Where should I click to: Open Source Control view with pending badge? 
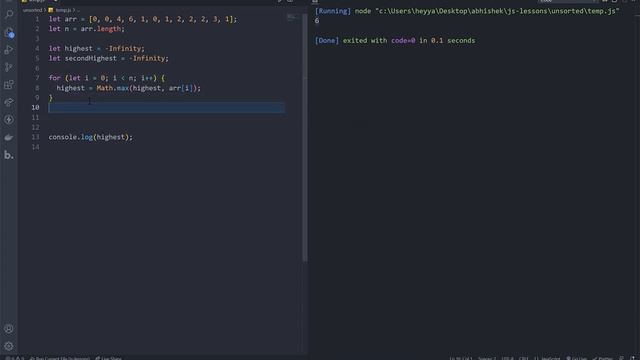(x=9, y=33)
